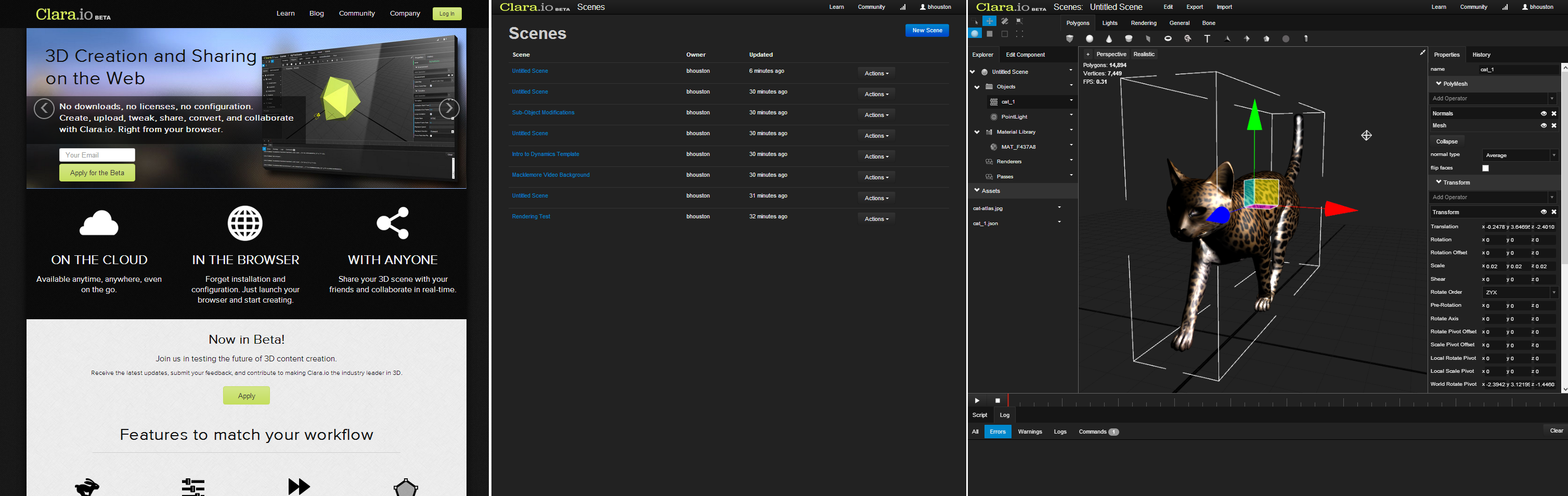
Task: Switch to Edit Component tab
Action: pyautogui.click(x=1025, y=55)
